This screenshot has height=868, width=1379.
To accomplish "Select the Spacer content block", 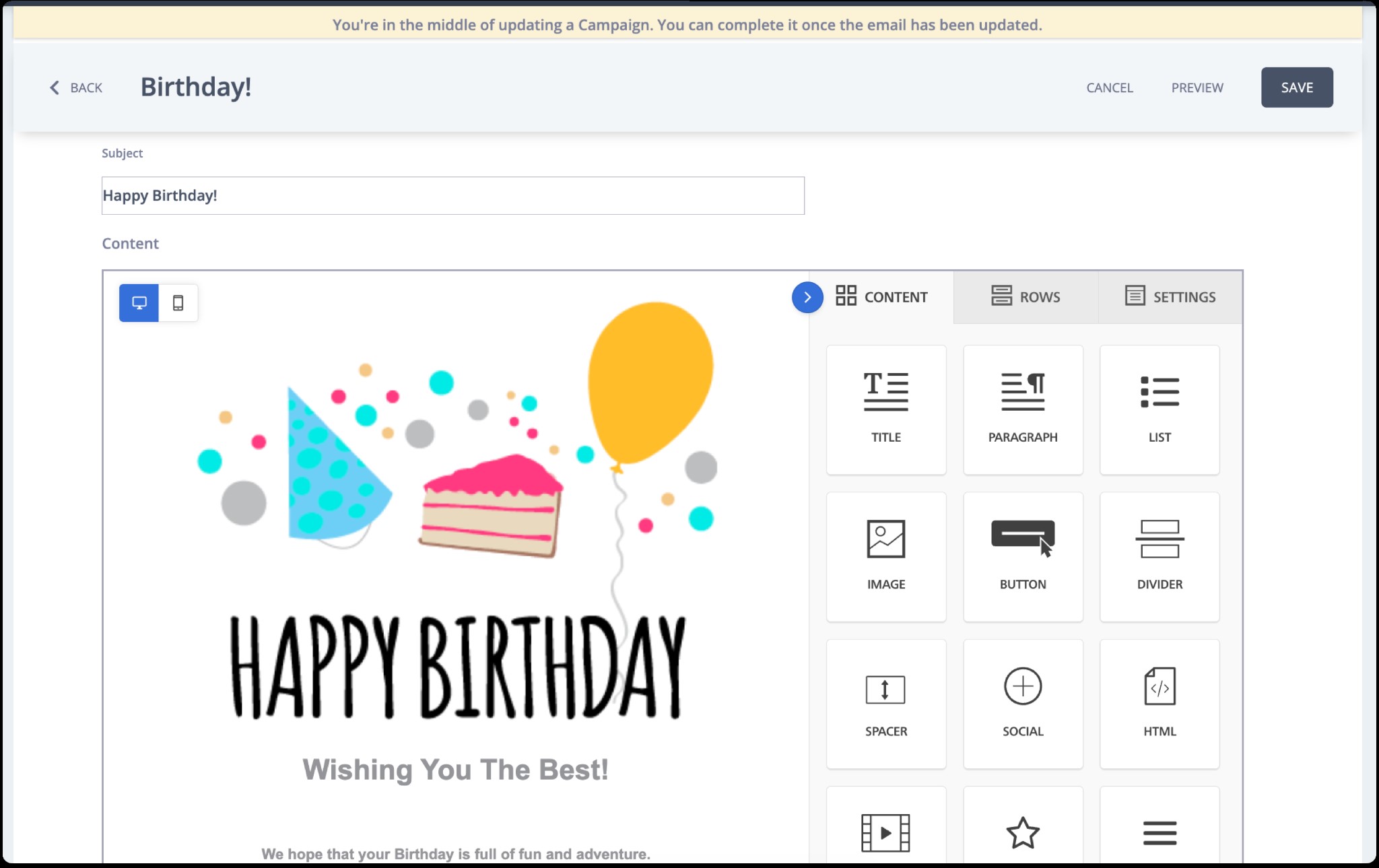I will click(886, 704).
